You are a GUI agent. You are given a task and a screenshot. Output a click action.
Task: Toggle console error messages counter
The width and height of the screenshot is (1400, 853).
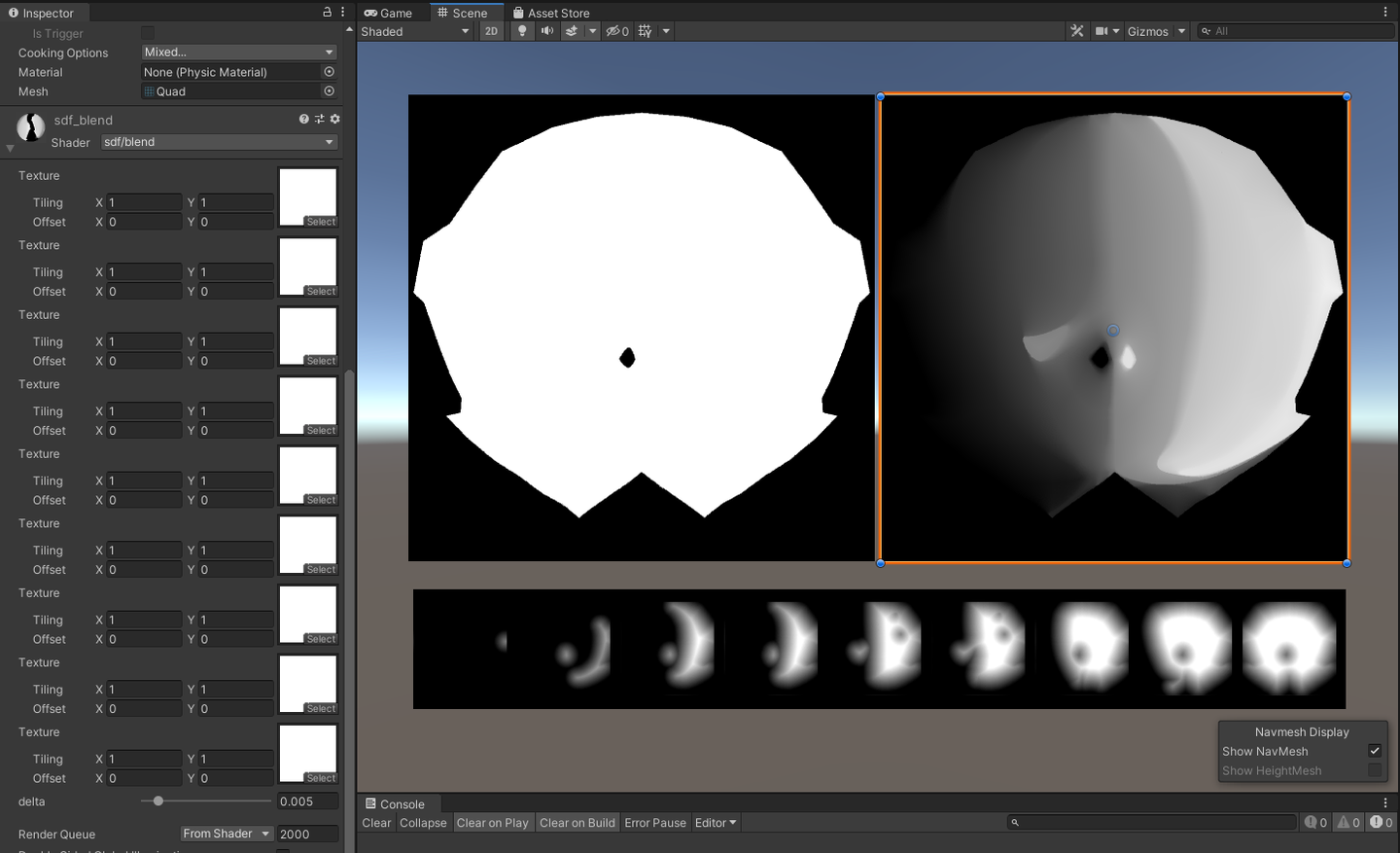click(x=1382, y=823)
